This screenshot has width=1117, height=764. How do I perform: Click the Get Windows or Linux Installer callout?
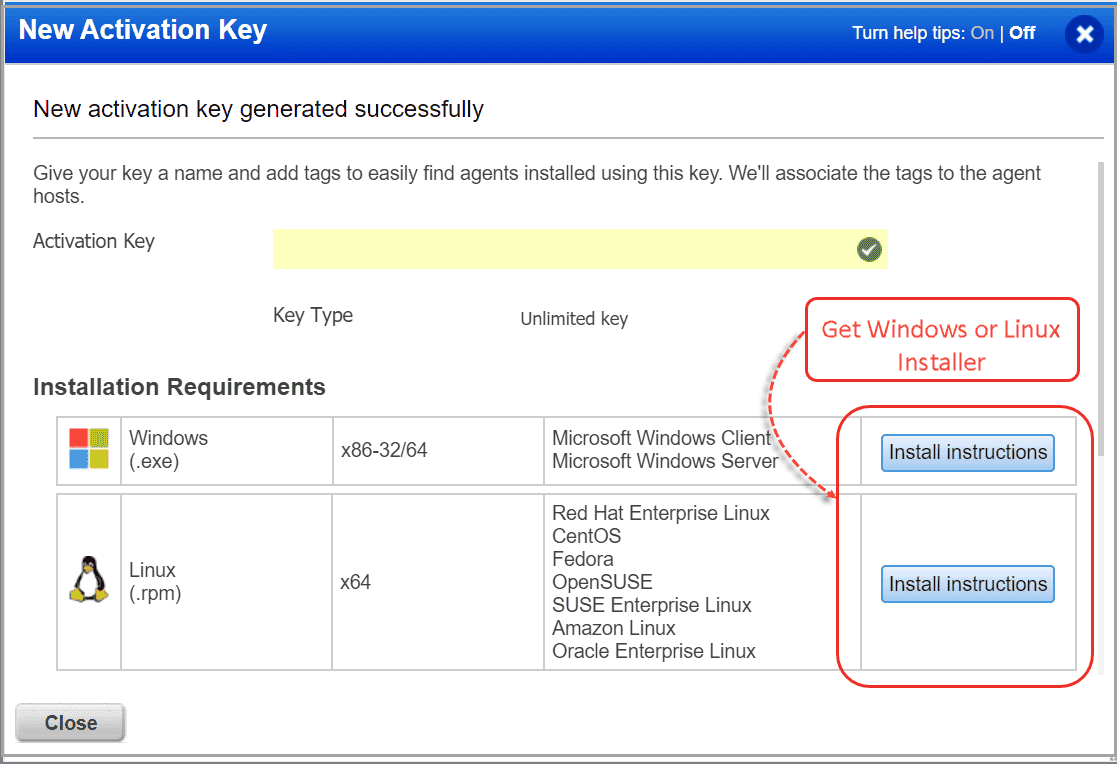[x=941, y=340]
